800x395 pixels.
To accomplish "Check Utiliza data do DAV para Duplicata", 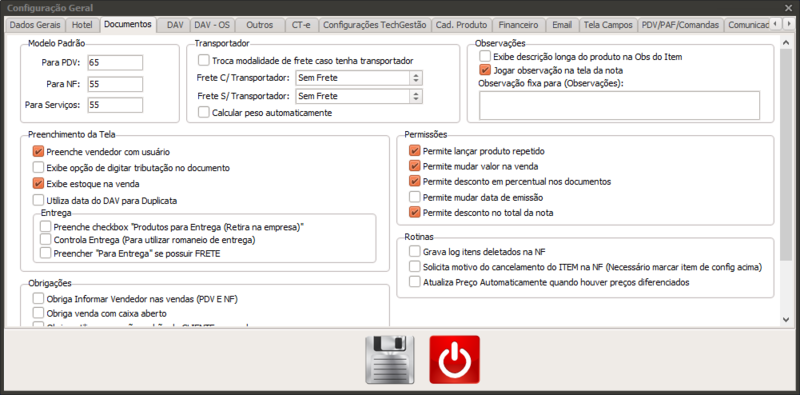I will click(x=38, y=200).
